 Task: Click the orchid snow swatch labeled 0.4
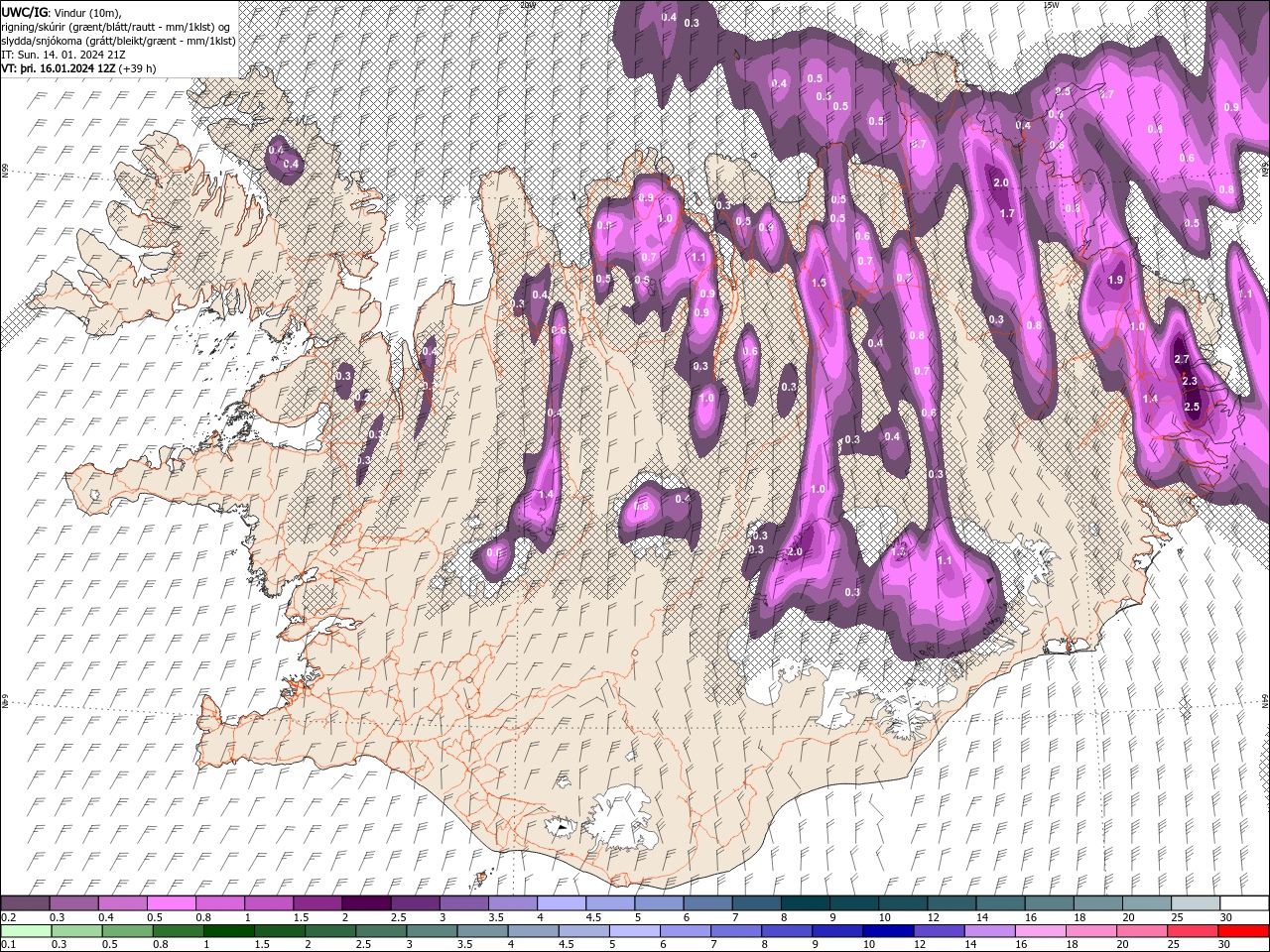point(122,902)
